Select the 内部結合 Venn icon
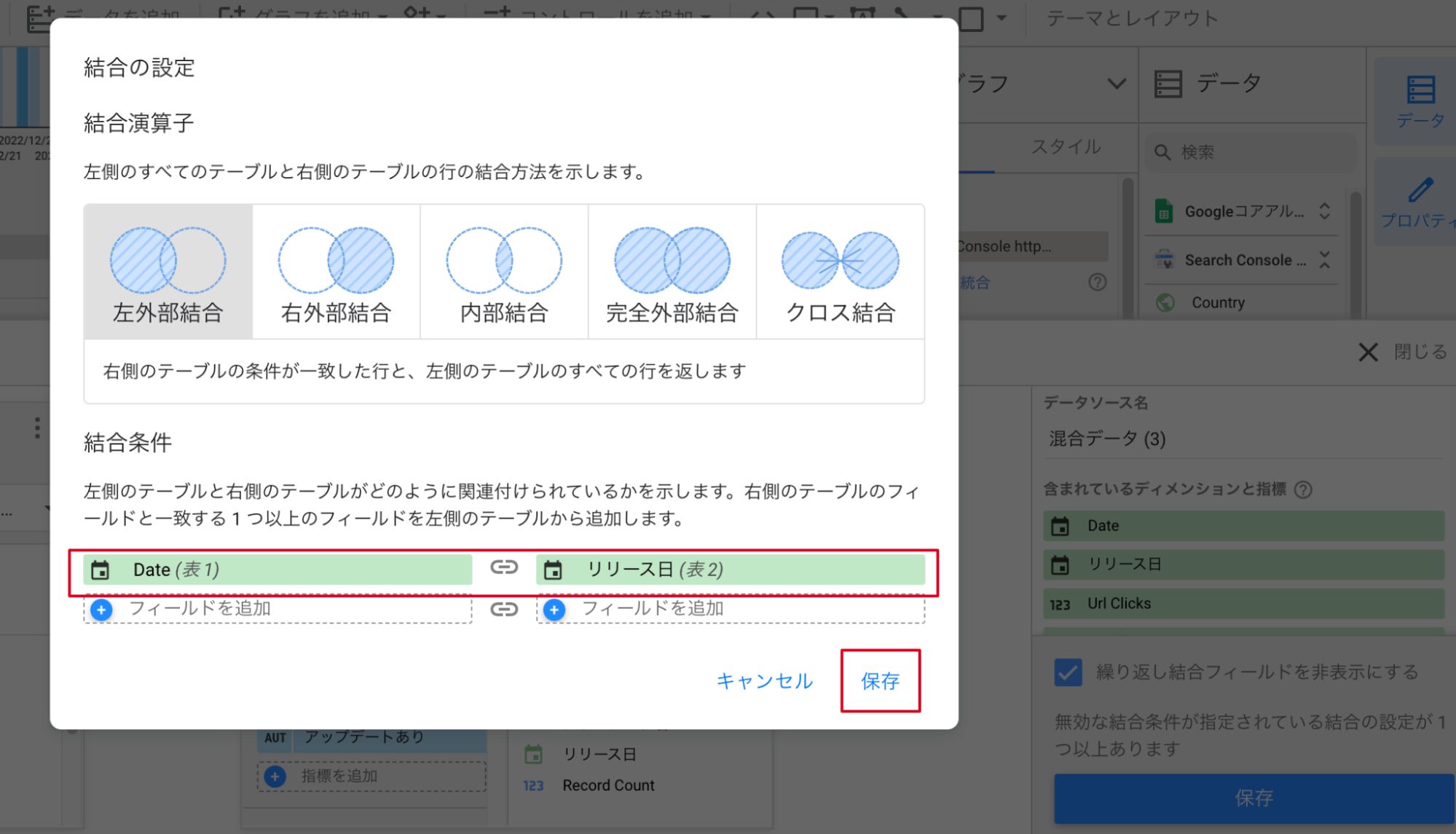This screenshot has height=834, width=1456. click(x=503, y=261)
